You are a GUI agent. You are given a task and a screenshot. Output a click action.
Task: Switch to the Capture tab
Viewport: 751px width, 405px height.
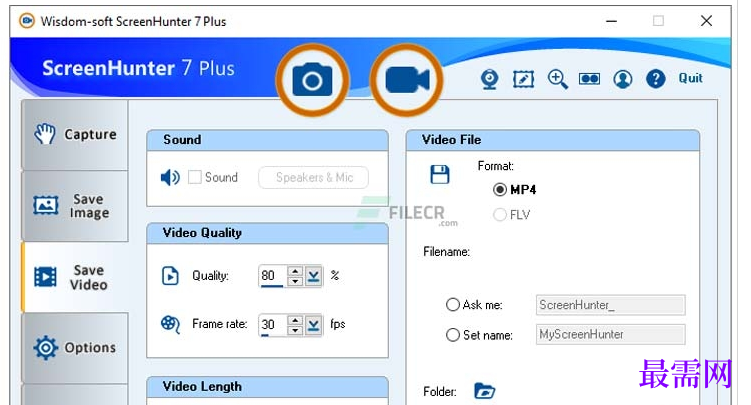(x=75, y=135)
